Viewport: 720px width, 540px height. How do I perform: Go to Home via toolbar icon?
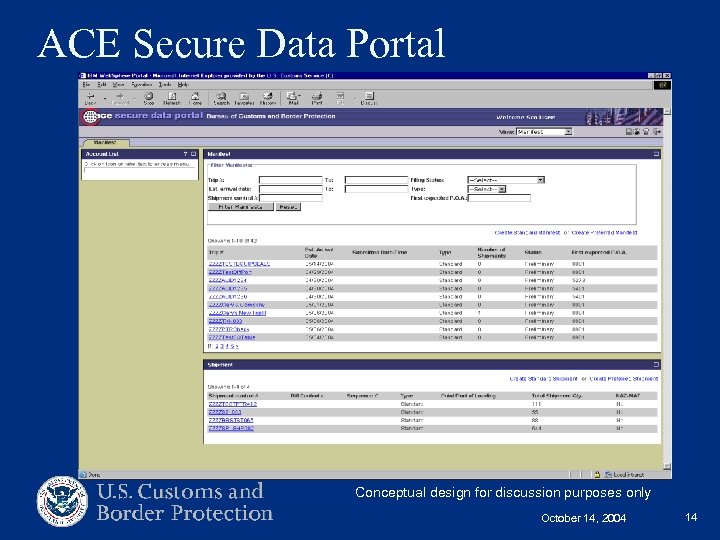pyautogui.click(x=195, y=96)
